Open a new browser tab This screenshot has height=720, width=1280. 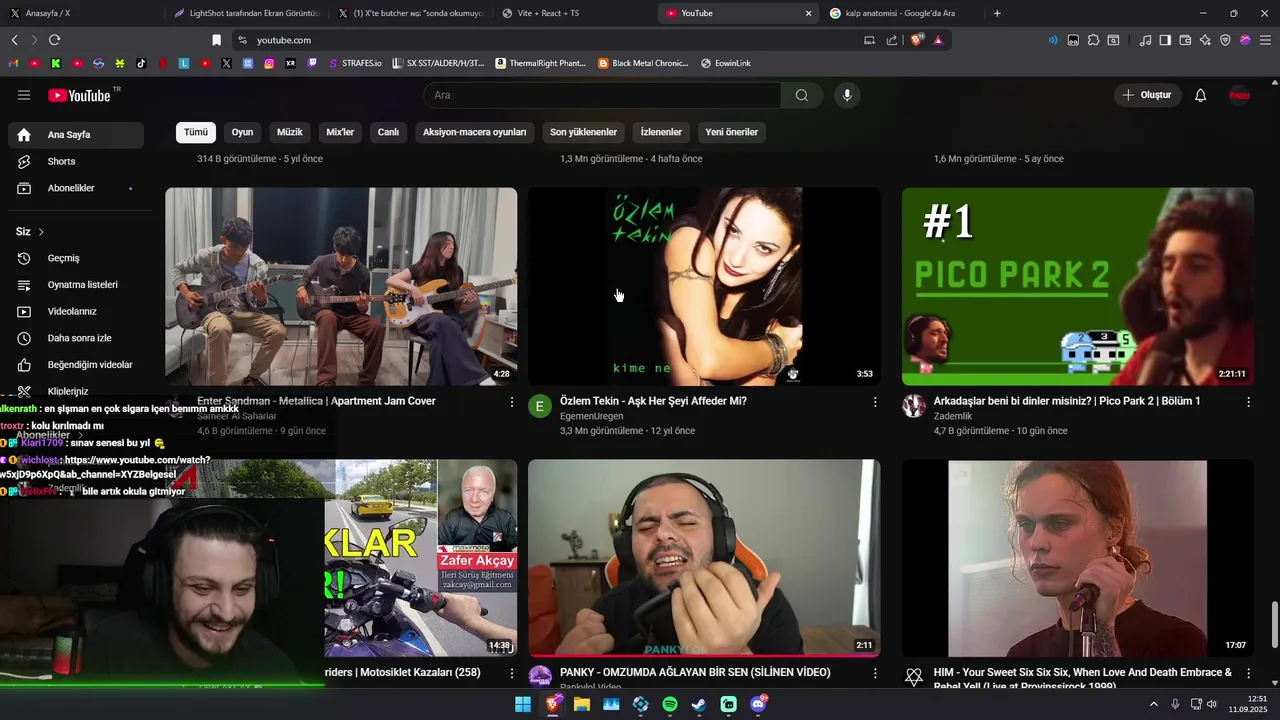(x=997, y=13)
